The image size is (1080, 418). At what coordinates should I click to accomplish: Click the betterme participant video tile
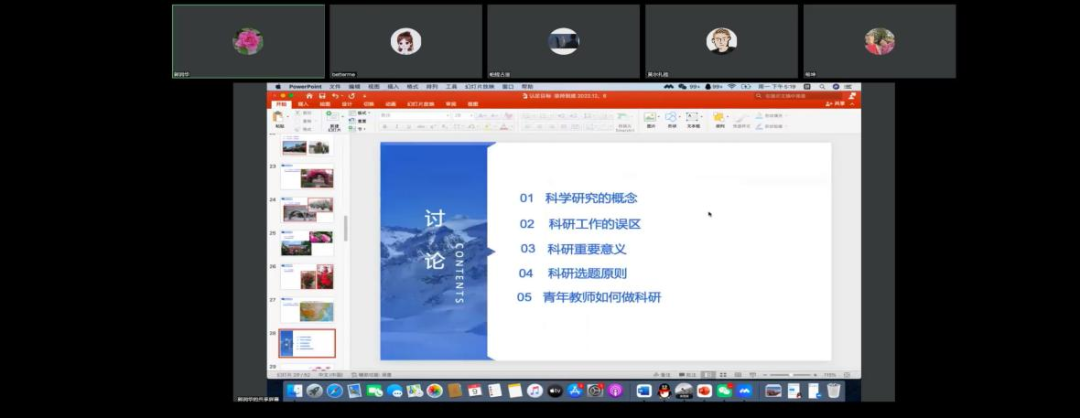coord(406,41)
